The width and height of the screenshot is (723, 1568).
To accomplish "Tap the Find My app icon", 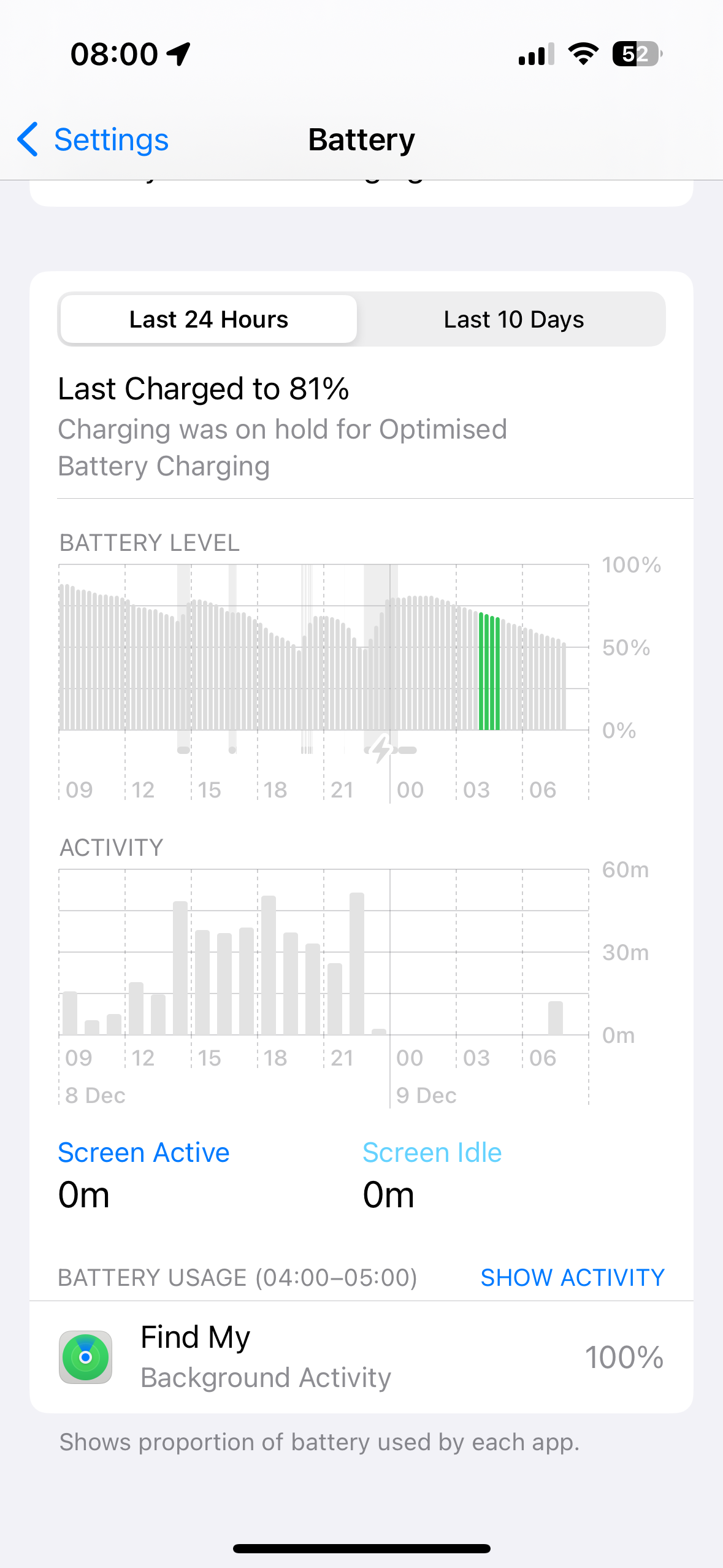I will point(85,1357).
